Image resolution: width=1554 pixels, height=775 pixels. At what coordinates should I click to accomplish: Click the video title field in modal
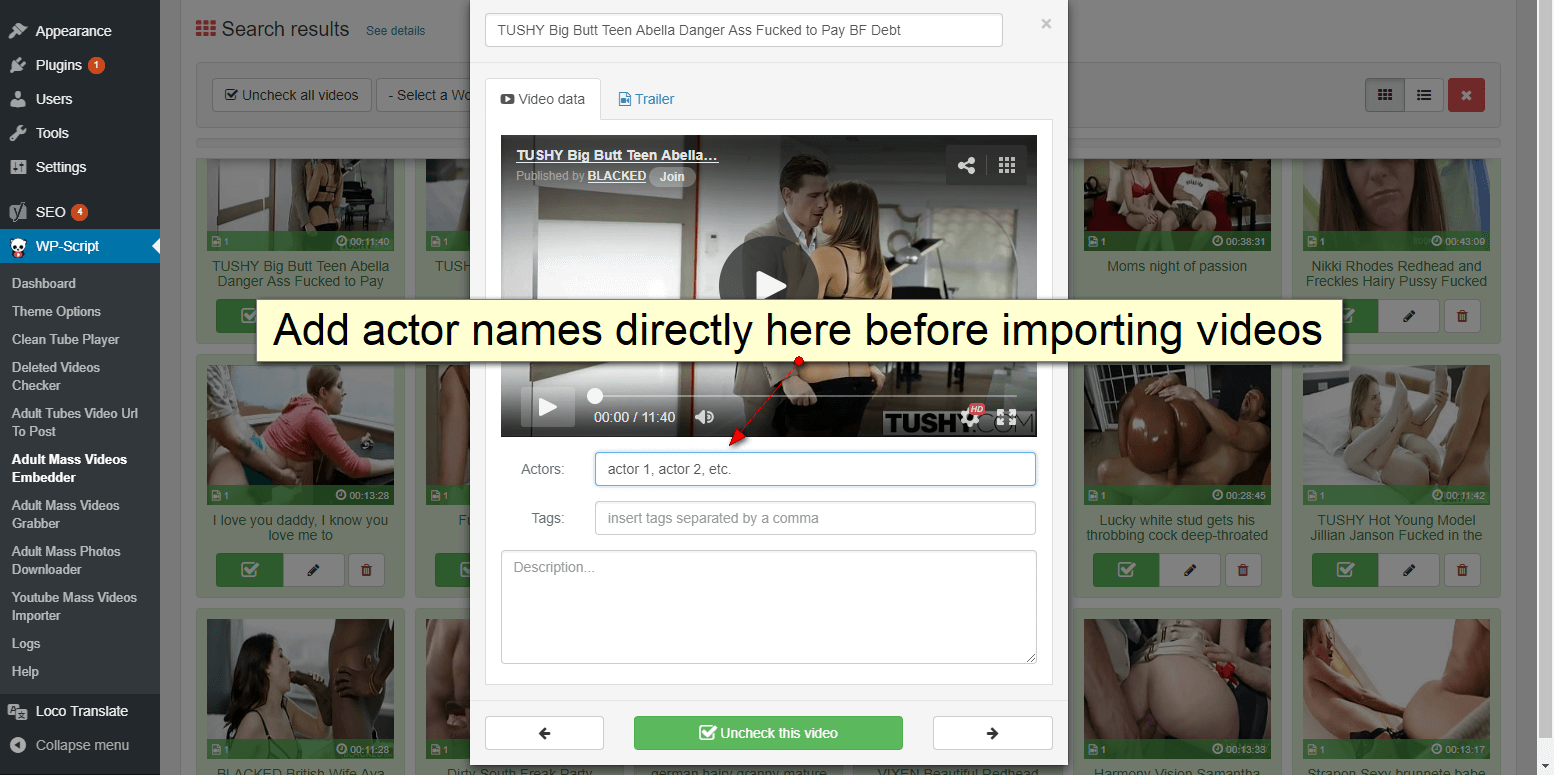coord(743,30)
